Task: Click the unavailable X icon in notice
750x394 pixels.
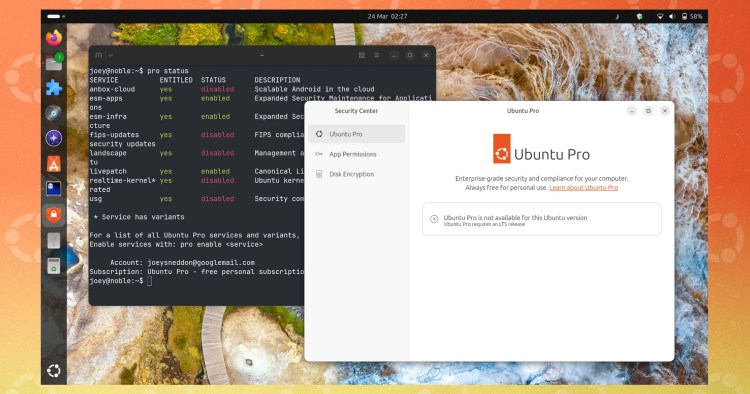Action: [434, 219]
